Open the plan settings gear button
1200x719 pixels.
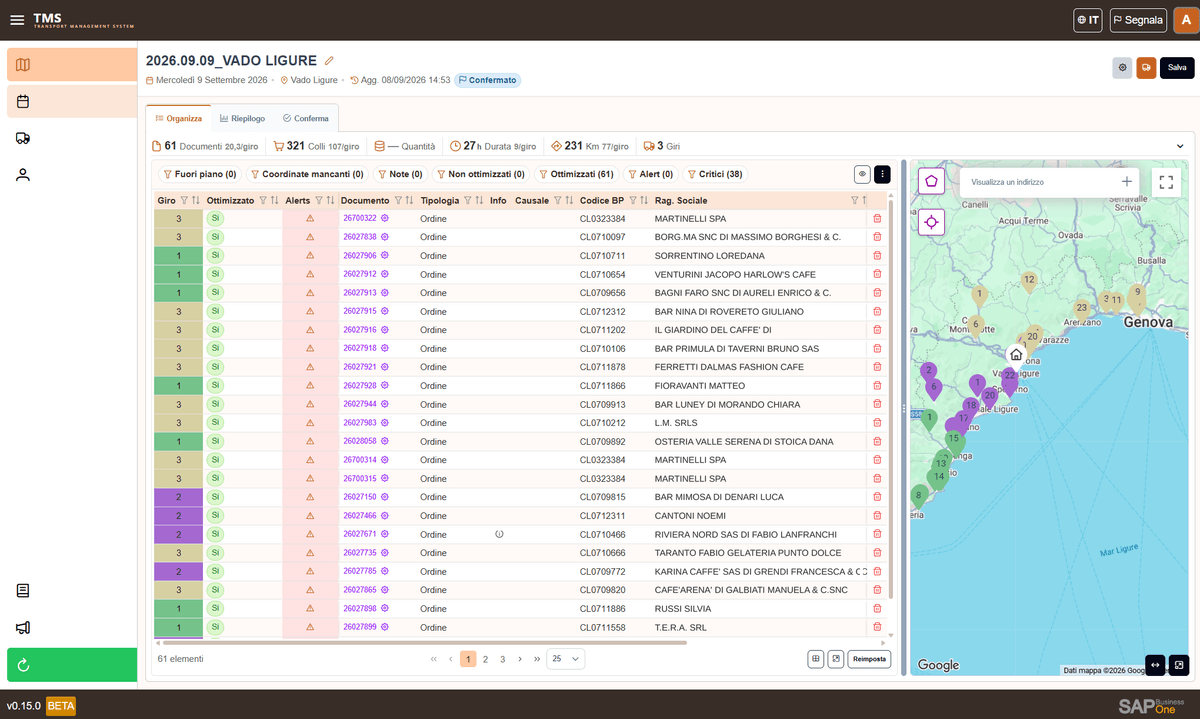pyautogui.click(x=1123, y=68)
